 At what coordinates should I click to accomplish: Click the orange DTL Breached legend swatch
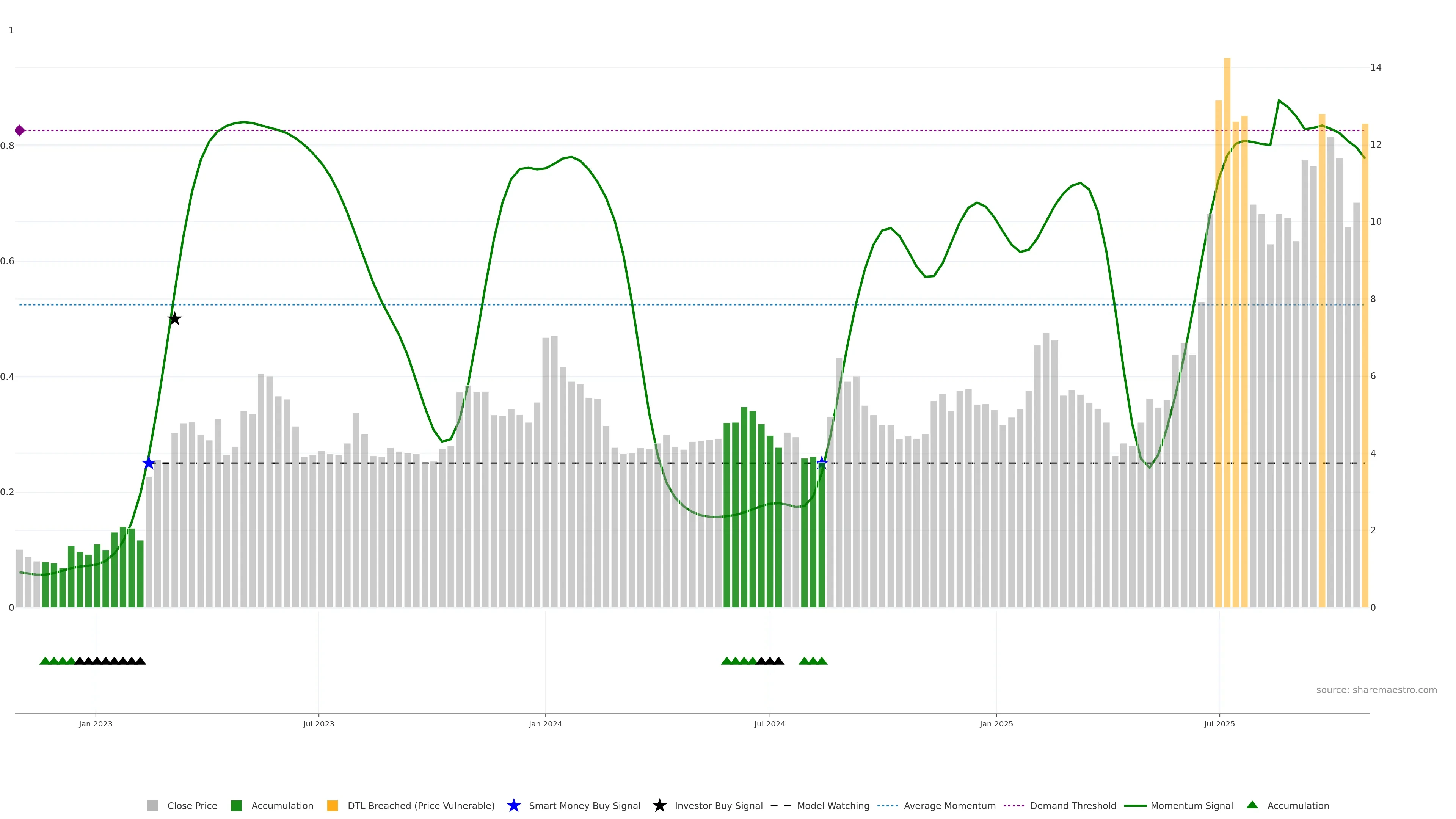pyautogui.click(x=333, y=805)
